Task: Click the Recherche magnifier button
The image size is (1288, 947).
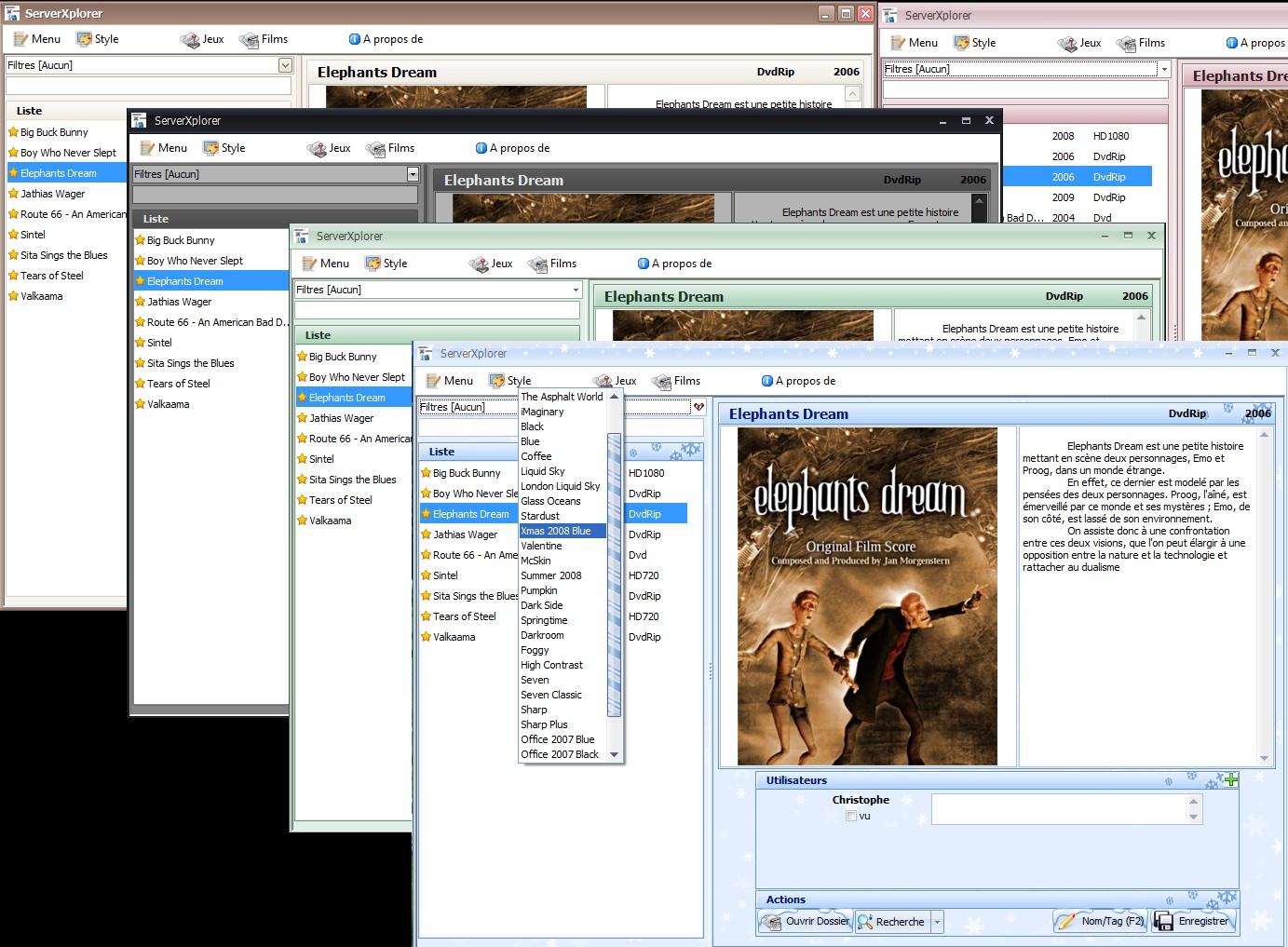Action: click(892, 921)
